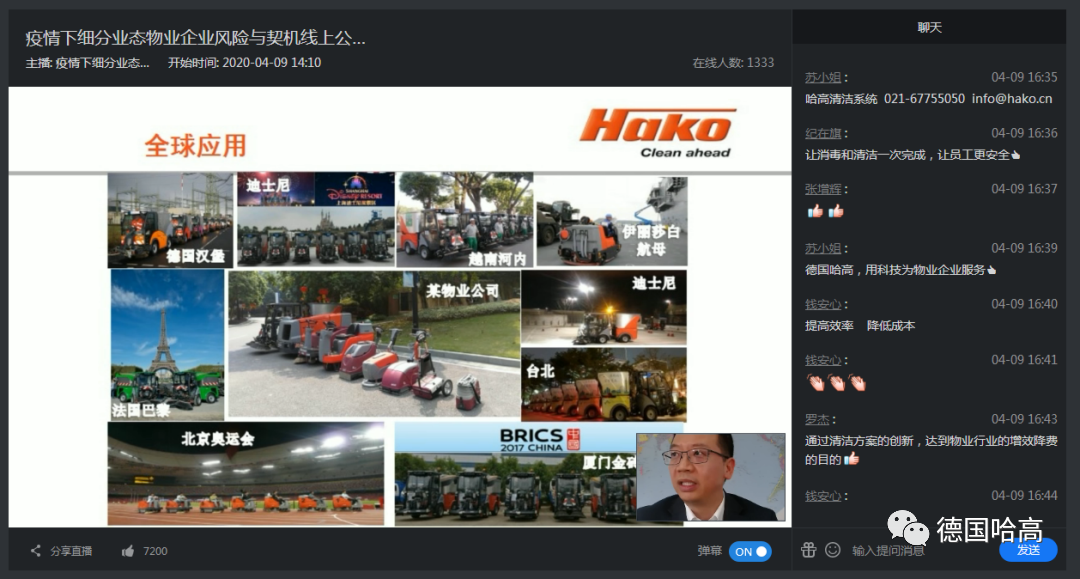
Task: Click the 开始时间 2020-04-09 14:10 text
Action: (245, 63)
